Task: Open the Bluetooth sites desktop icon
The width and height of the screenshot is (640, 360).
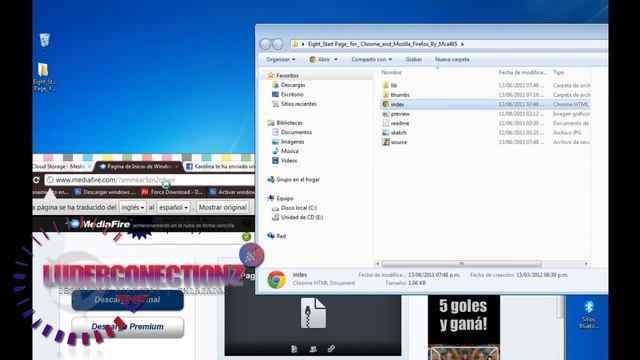Action: 588,315
